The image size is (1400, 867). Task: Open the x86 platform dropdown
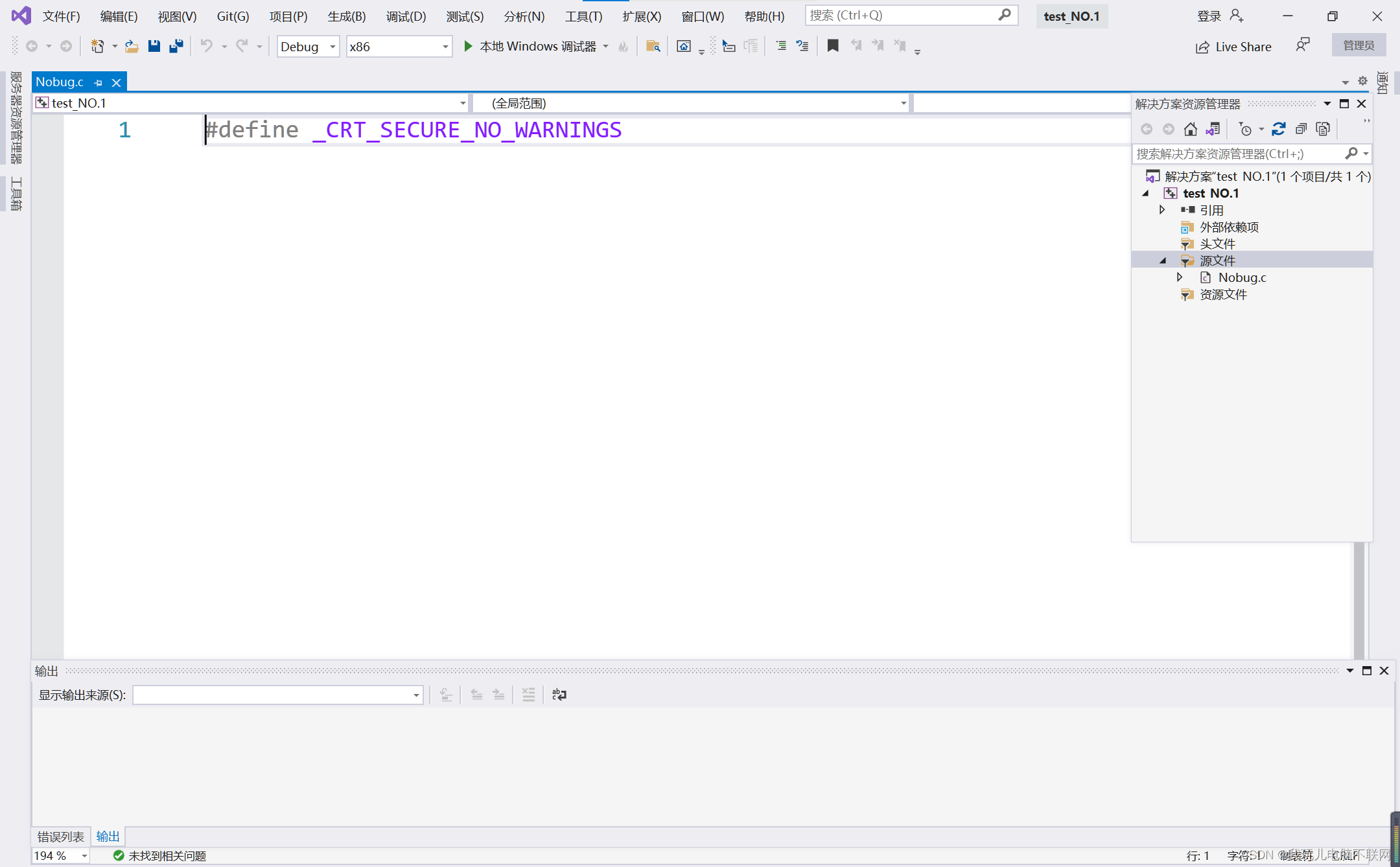pyautogui.click(x=399, y=47)
